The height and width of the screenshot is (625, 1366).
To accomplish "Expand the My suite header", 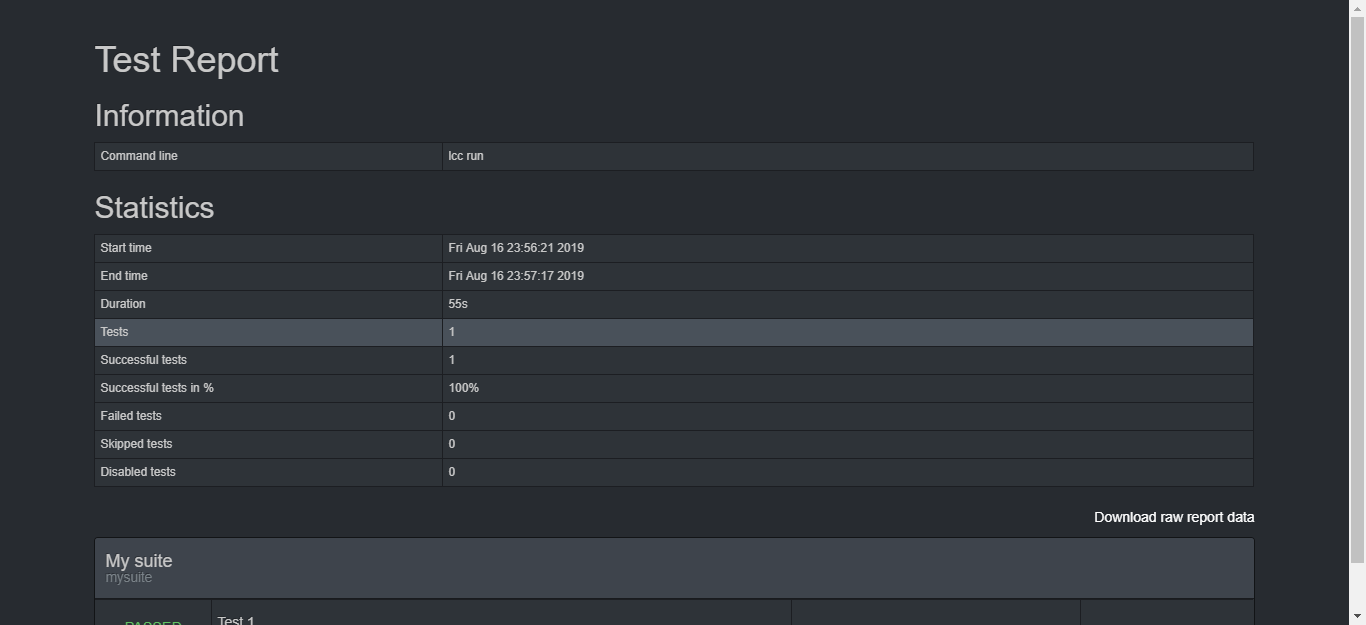I will coord(674,568).
